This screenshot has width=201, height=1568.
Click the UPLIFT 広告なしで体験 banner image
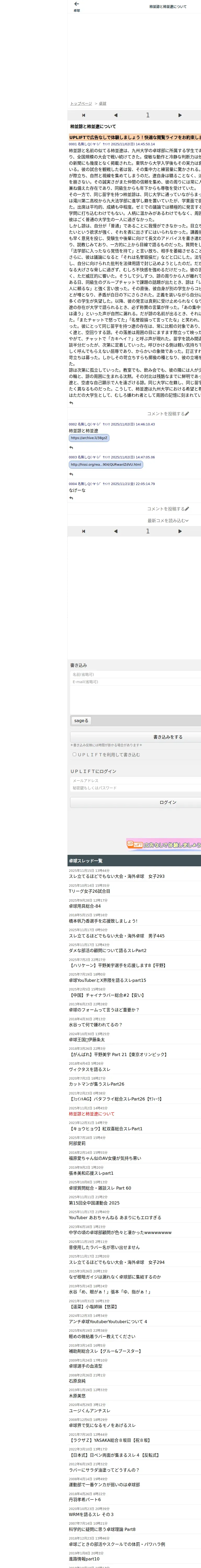[x=164, y=844]
